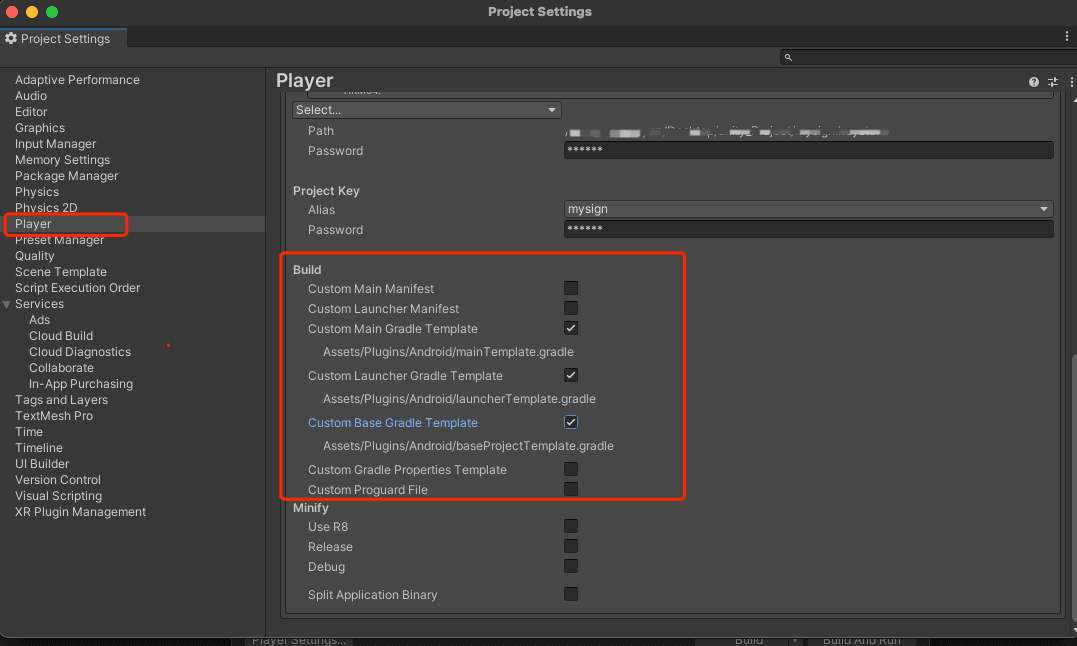Screen dimensions: 1077x646
Task: Open Quality settings
Action: [34, 256]
